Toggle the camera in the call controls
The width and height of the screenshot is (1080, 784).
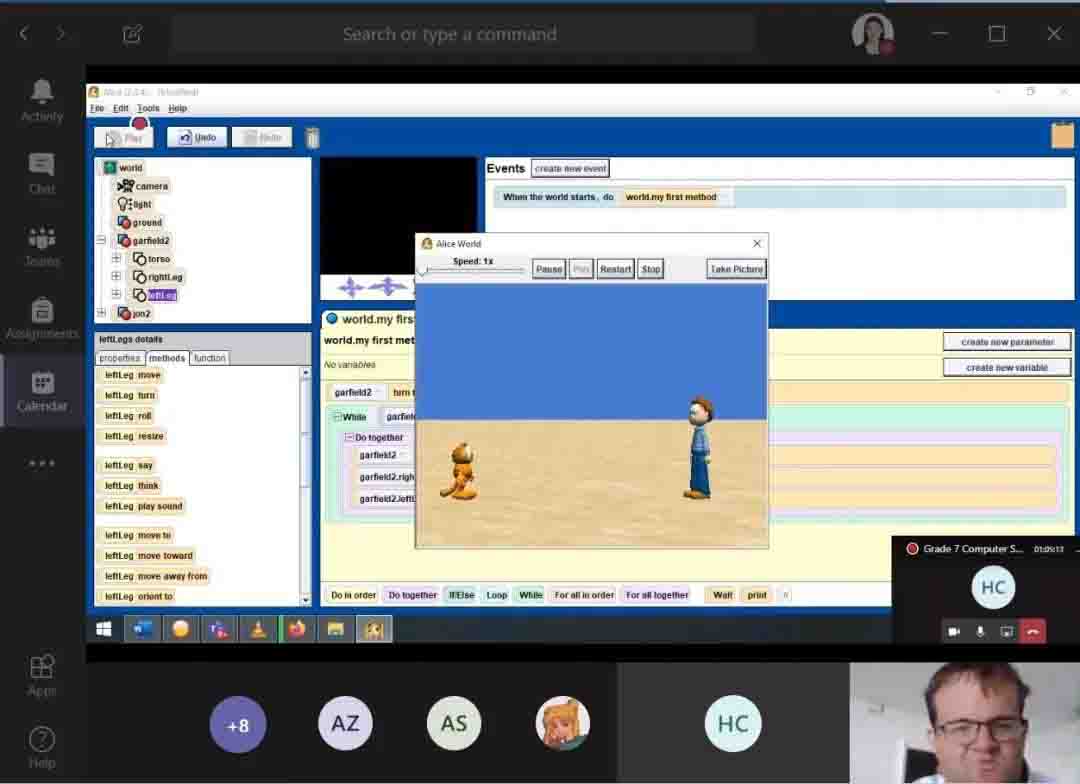tap(954, 631)
